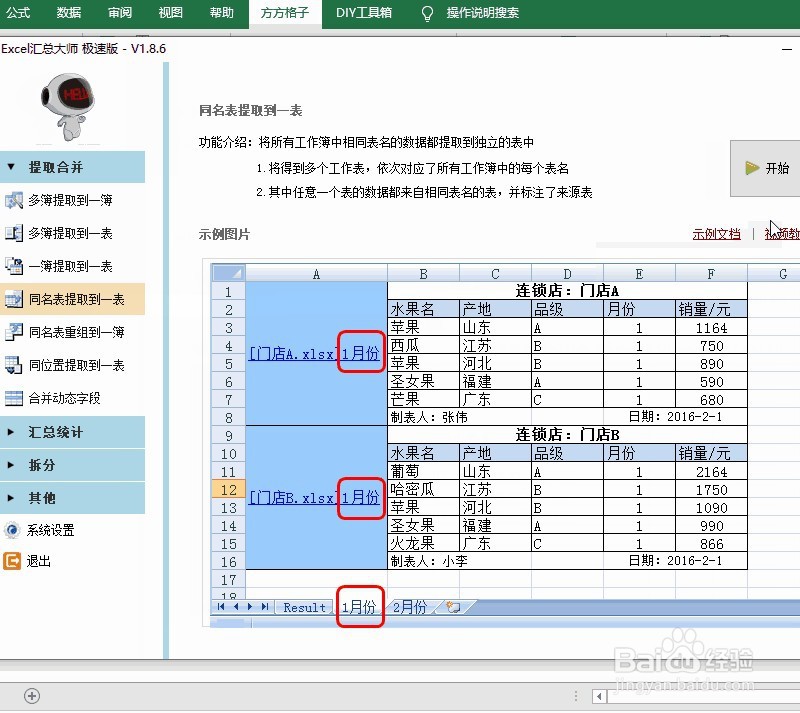Click the 合并动态字段 icon
The height and width of the screenshot is (713, 800).
pyautogui.click(x=14, y=398)
